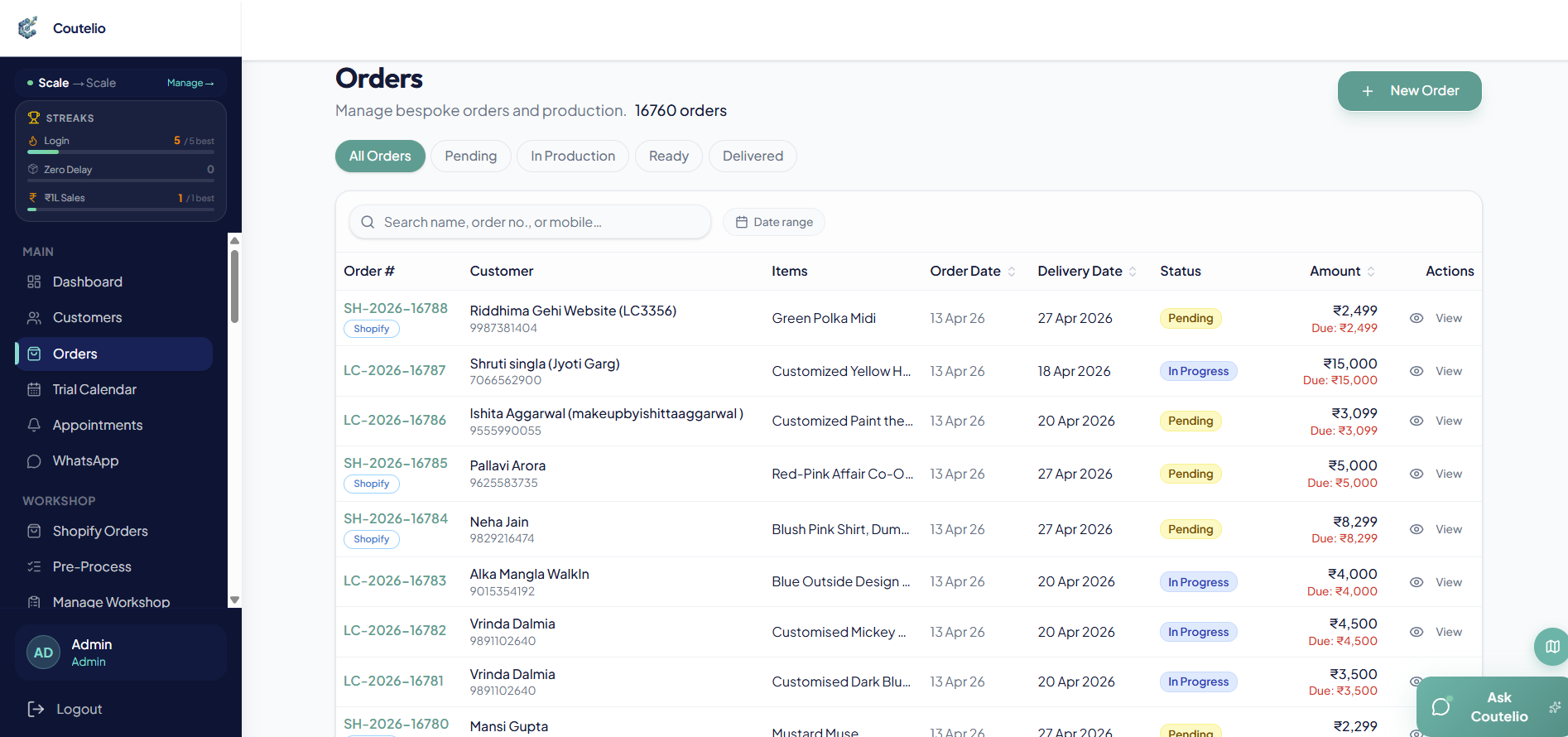Click eye icon for order LC-2026-16787

click(x=1416, y=372)
